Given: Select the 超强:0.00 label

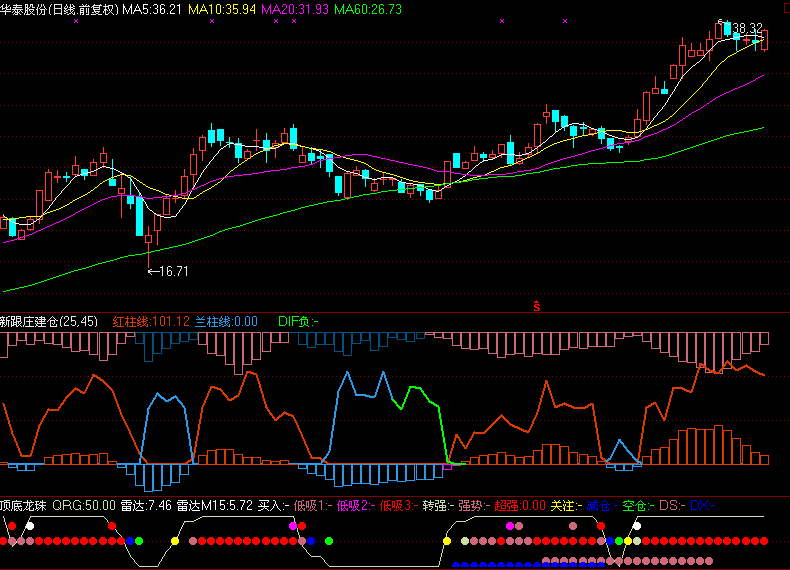Looking at the screenshot, I should click(520, 505).
